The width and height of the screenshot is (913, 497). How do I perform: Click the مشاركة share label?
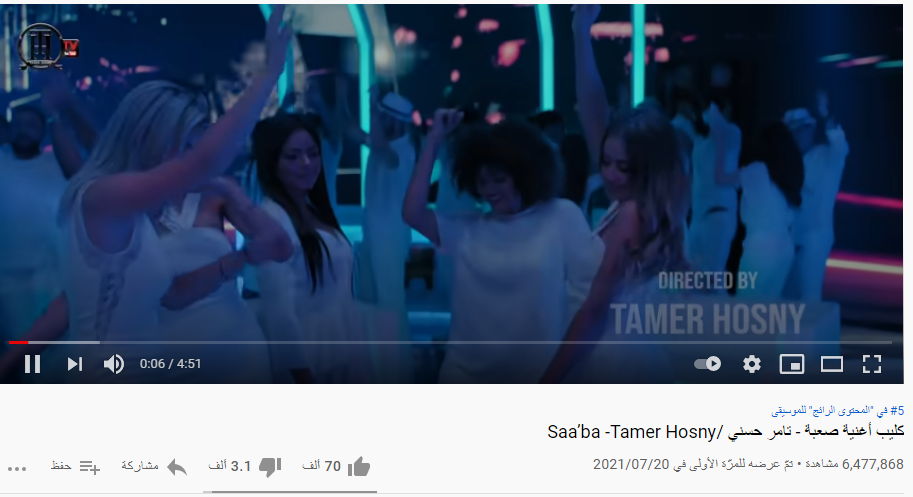140,466
